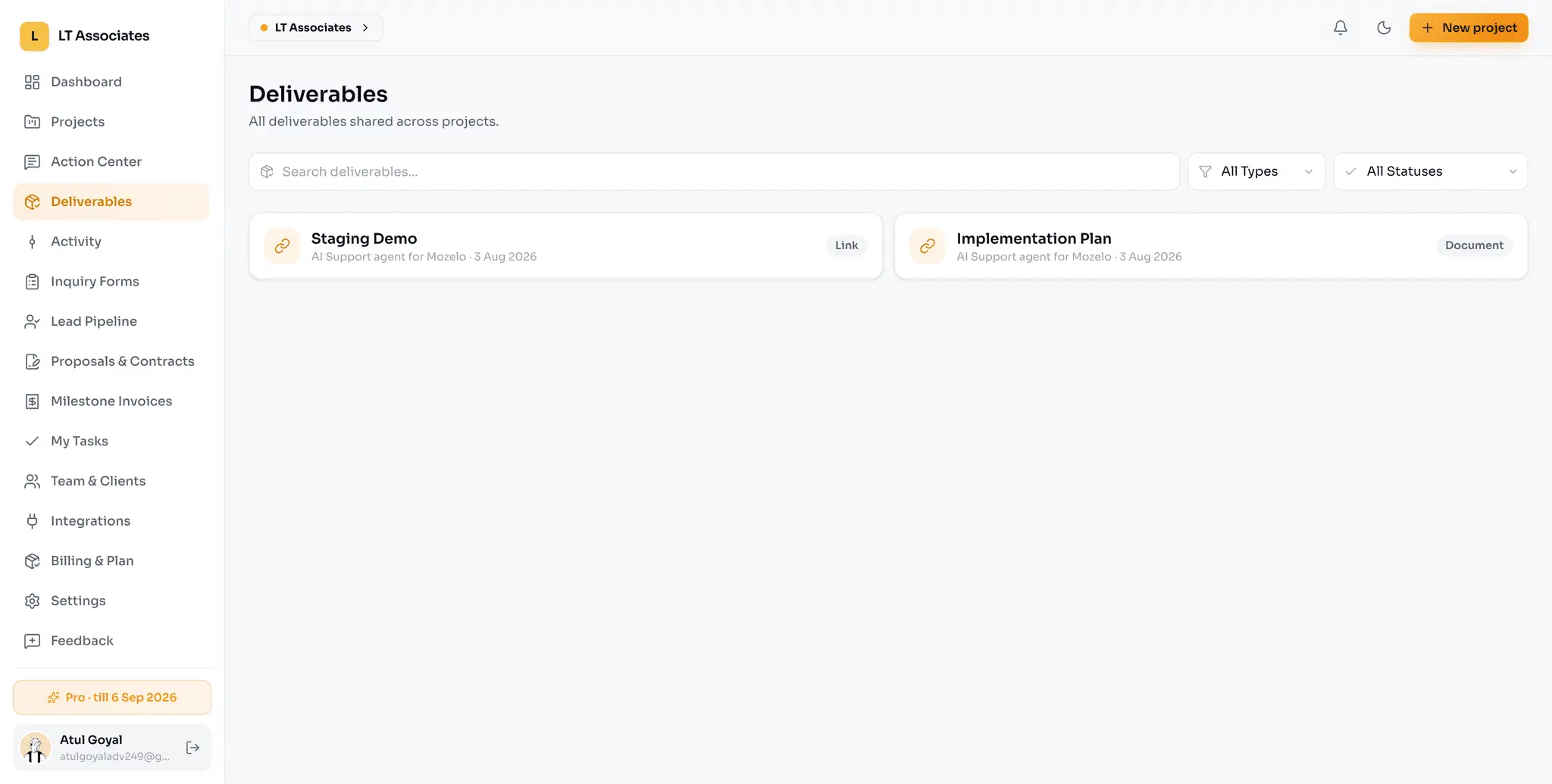Click the Proposals & Contracts document icon
The width and height of the screenshot is (1552, 784).
(x=32, y=361)
